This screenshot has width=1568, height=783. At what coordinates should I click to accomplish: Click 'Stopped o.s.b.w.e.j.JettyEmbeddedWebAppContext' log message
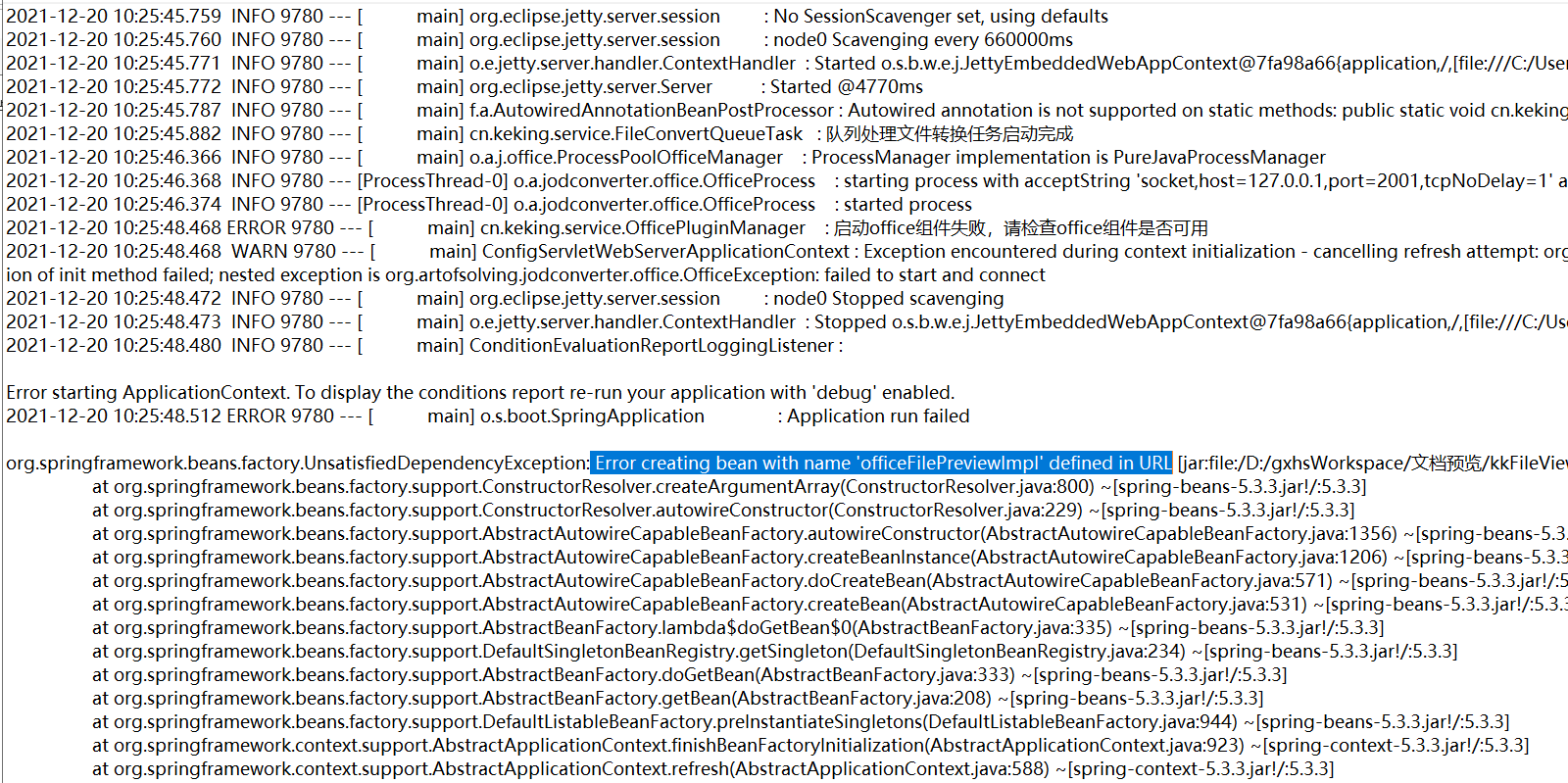click(x=1191, y=321)
